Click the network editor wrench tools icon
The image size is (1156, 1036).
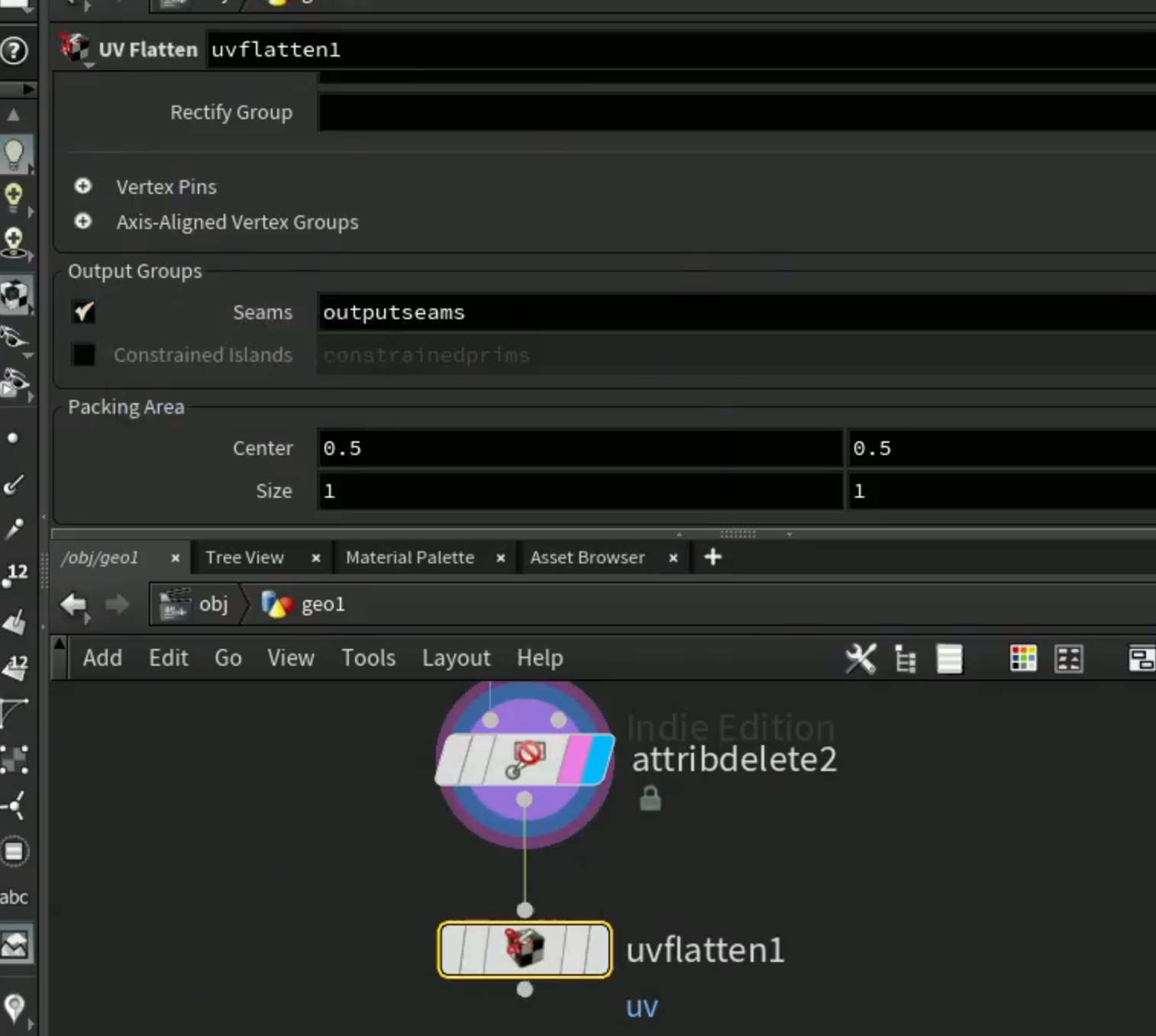861,658
